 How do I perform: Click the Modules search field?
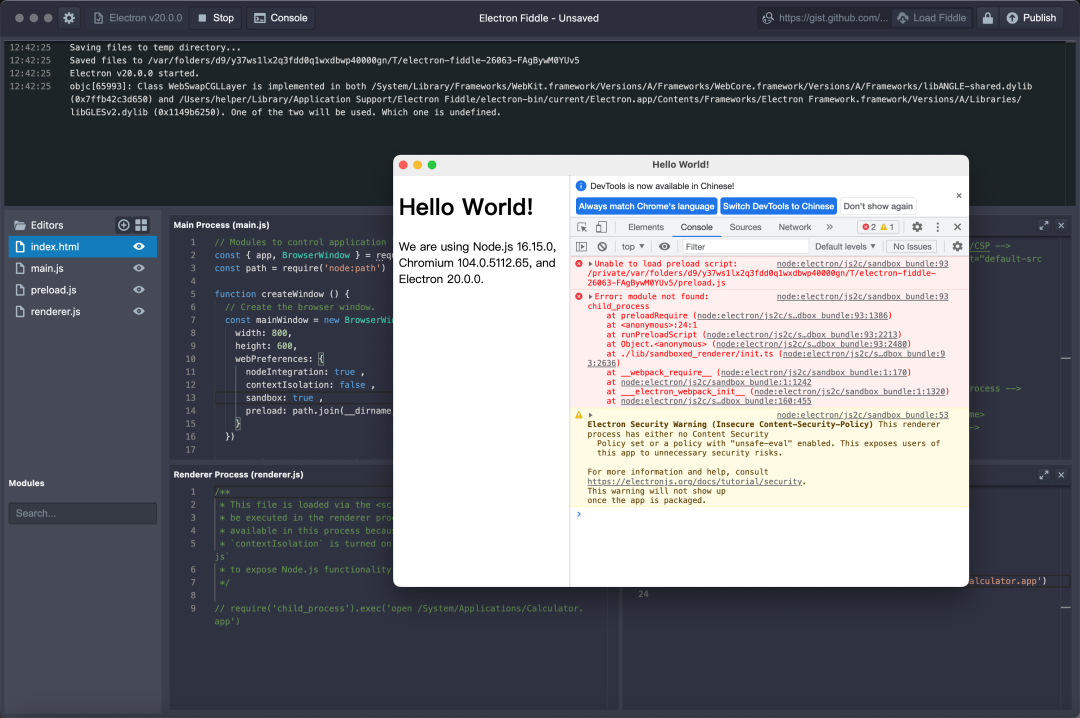[x=83, y=513]
